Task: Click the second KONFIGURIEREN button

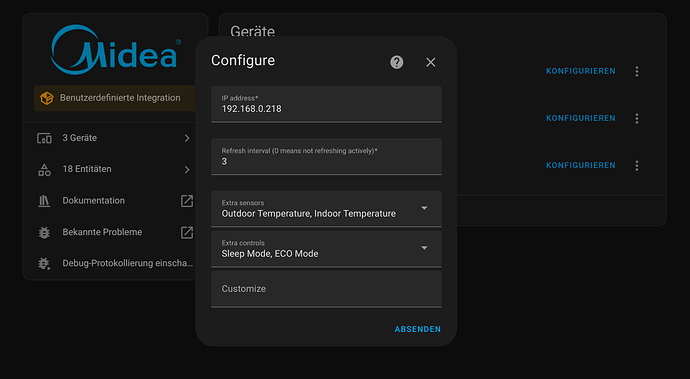Action: click(x=580, y=118)
